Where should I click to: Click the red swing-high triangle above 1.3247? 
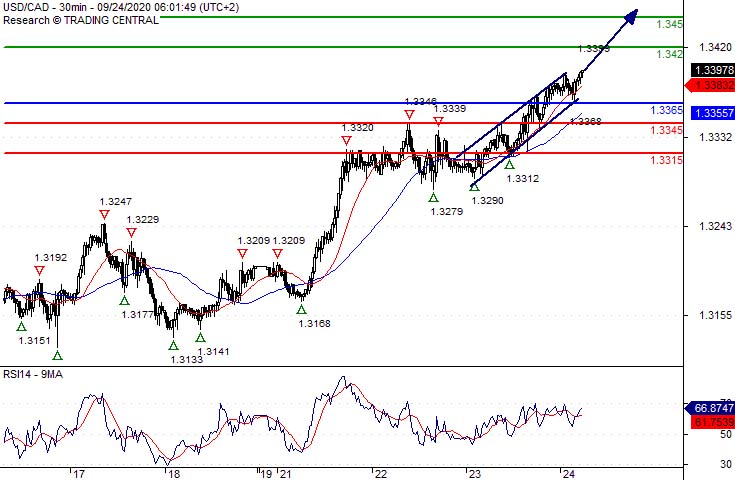(104, 215)
